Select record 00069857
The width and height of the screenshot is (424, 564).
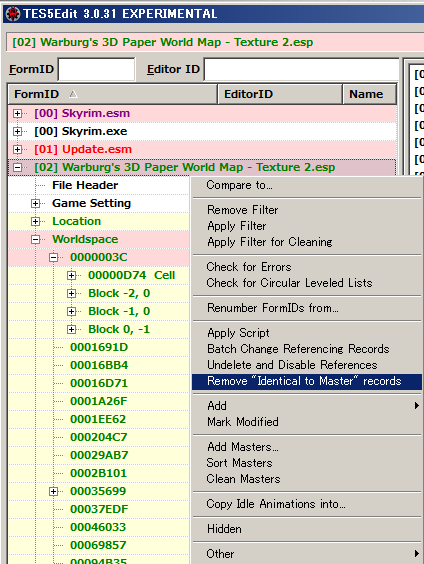click(98, 545)
